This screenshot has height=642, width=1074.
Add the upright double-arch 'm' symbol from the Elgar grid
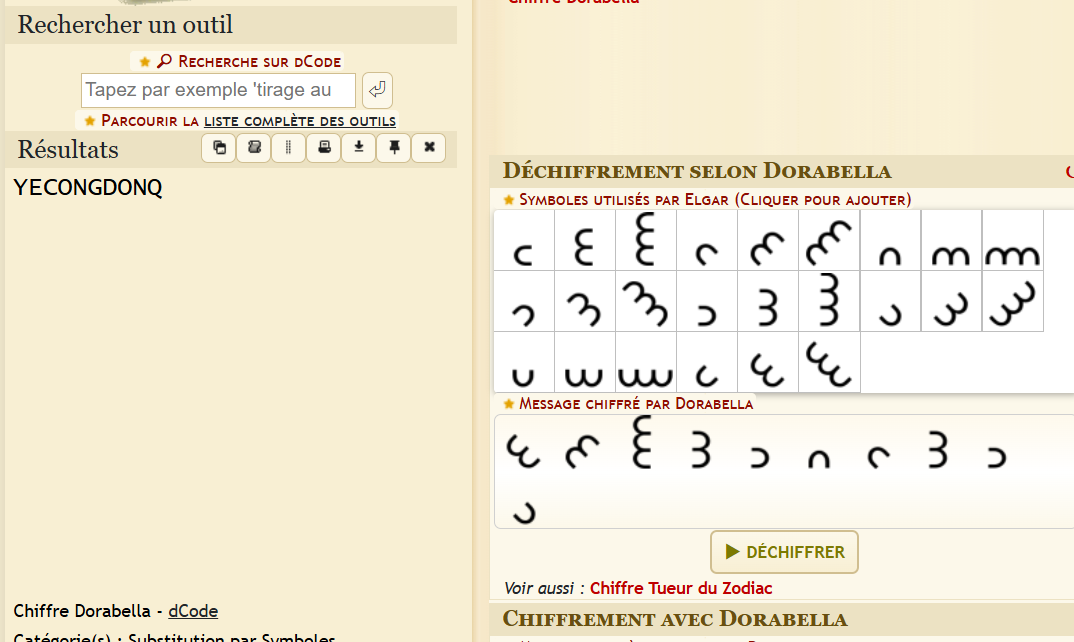pyautogui.click(x=951, y=240)
